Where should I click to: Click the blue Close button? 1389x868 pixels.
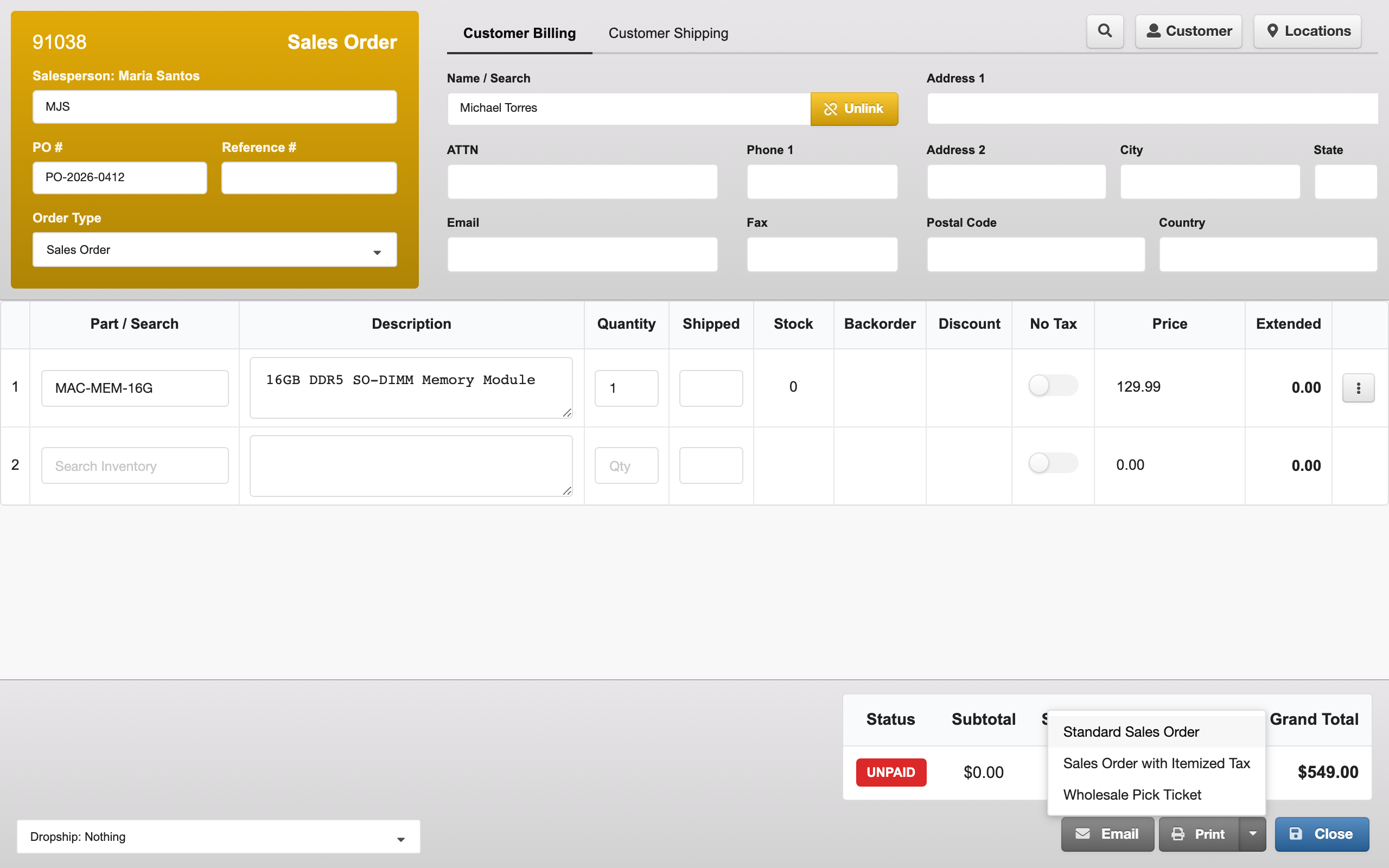(1321, 834)
